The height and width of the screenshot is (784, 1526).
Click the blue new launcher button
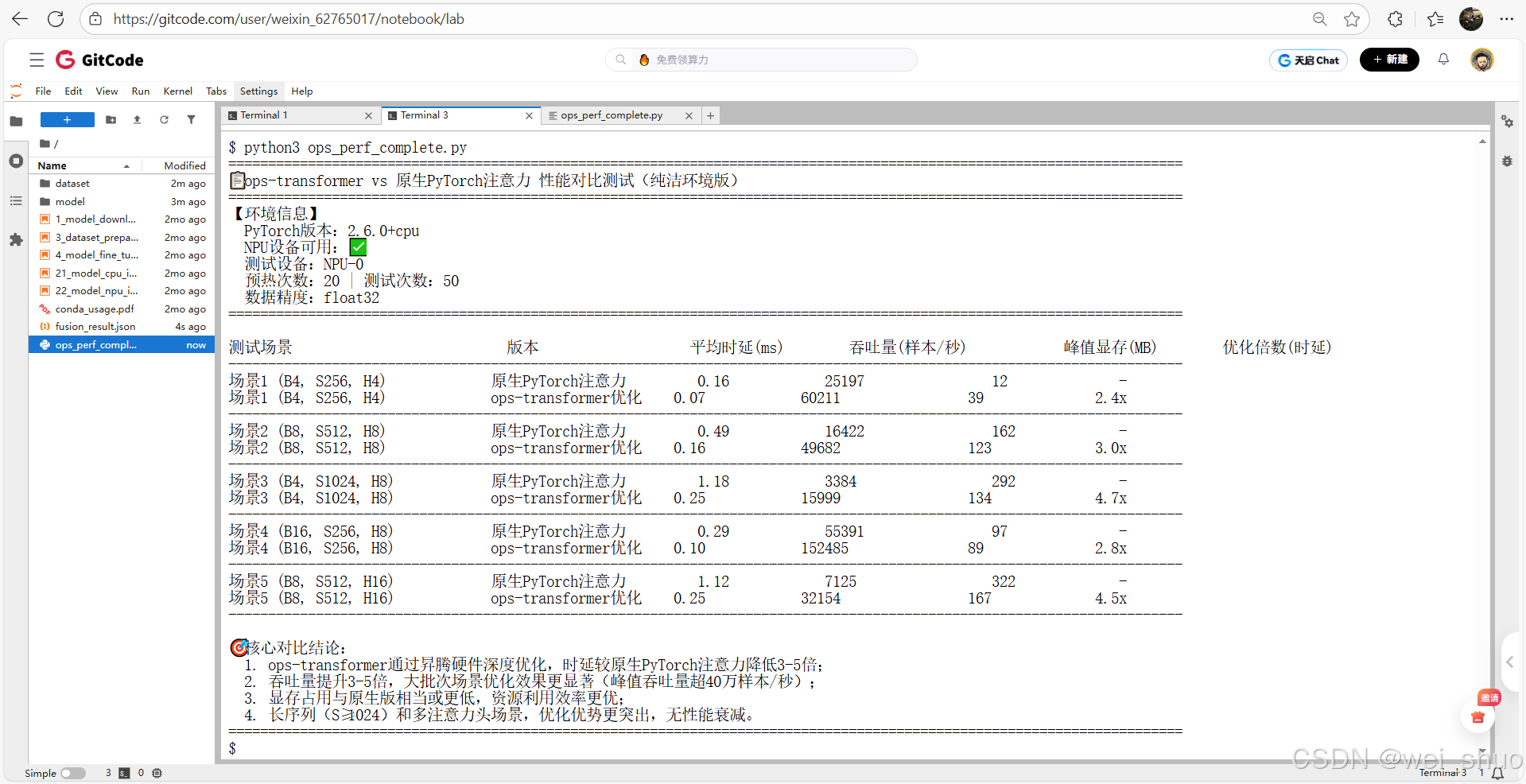pyautogui.click(x=68, y=120)
